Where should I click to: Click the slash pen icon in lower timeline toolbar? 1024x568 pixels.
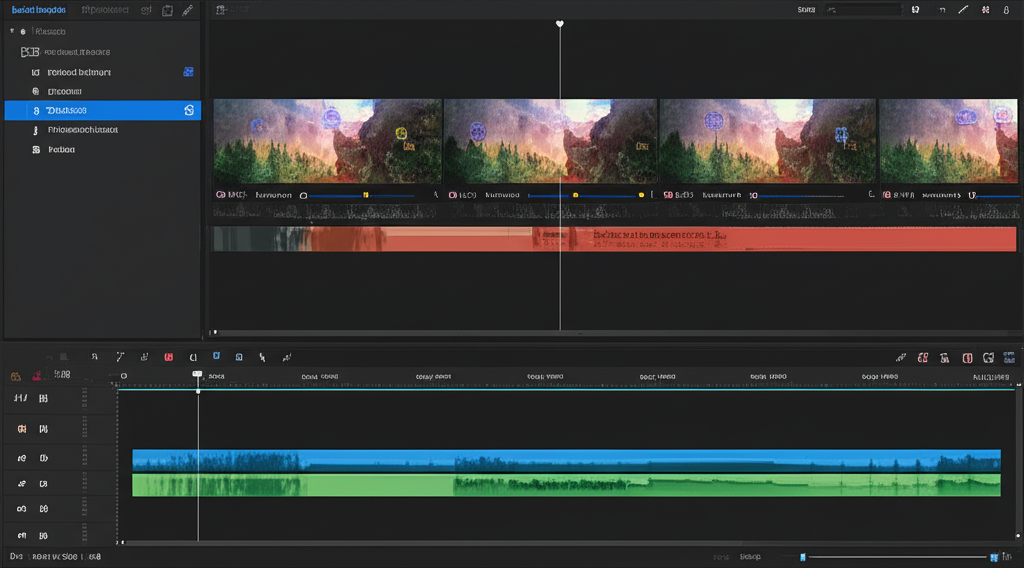coord(120,357)
